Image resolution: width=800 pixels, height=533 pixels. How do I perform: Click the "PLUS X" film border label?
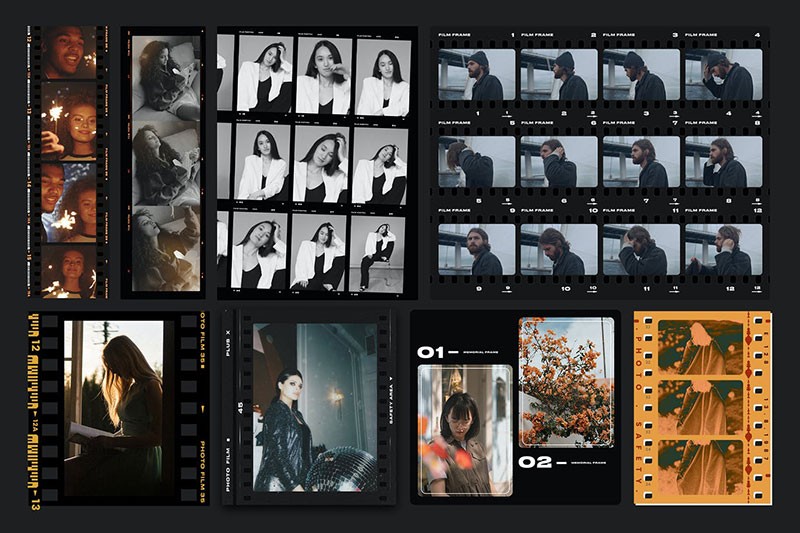tap(228, 344)
